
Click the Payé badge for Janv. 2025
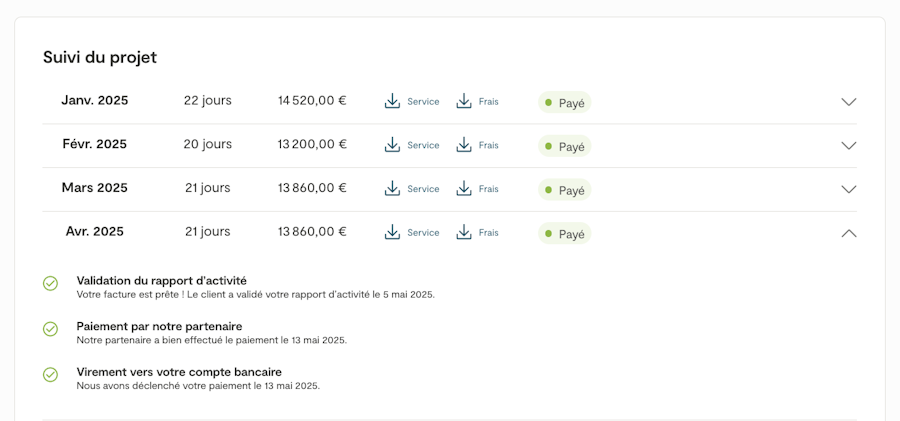(x=565, y=103)
